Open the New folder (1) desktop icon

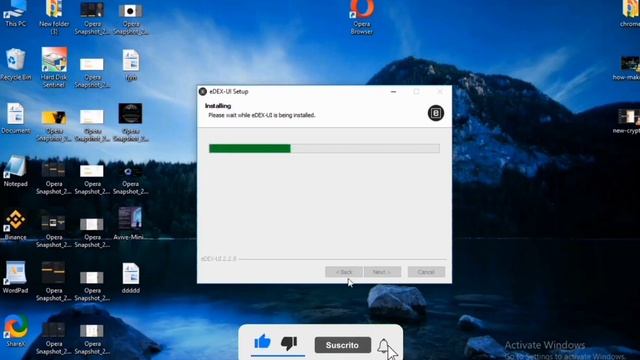coord(54,16)
